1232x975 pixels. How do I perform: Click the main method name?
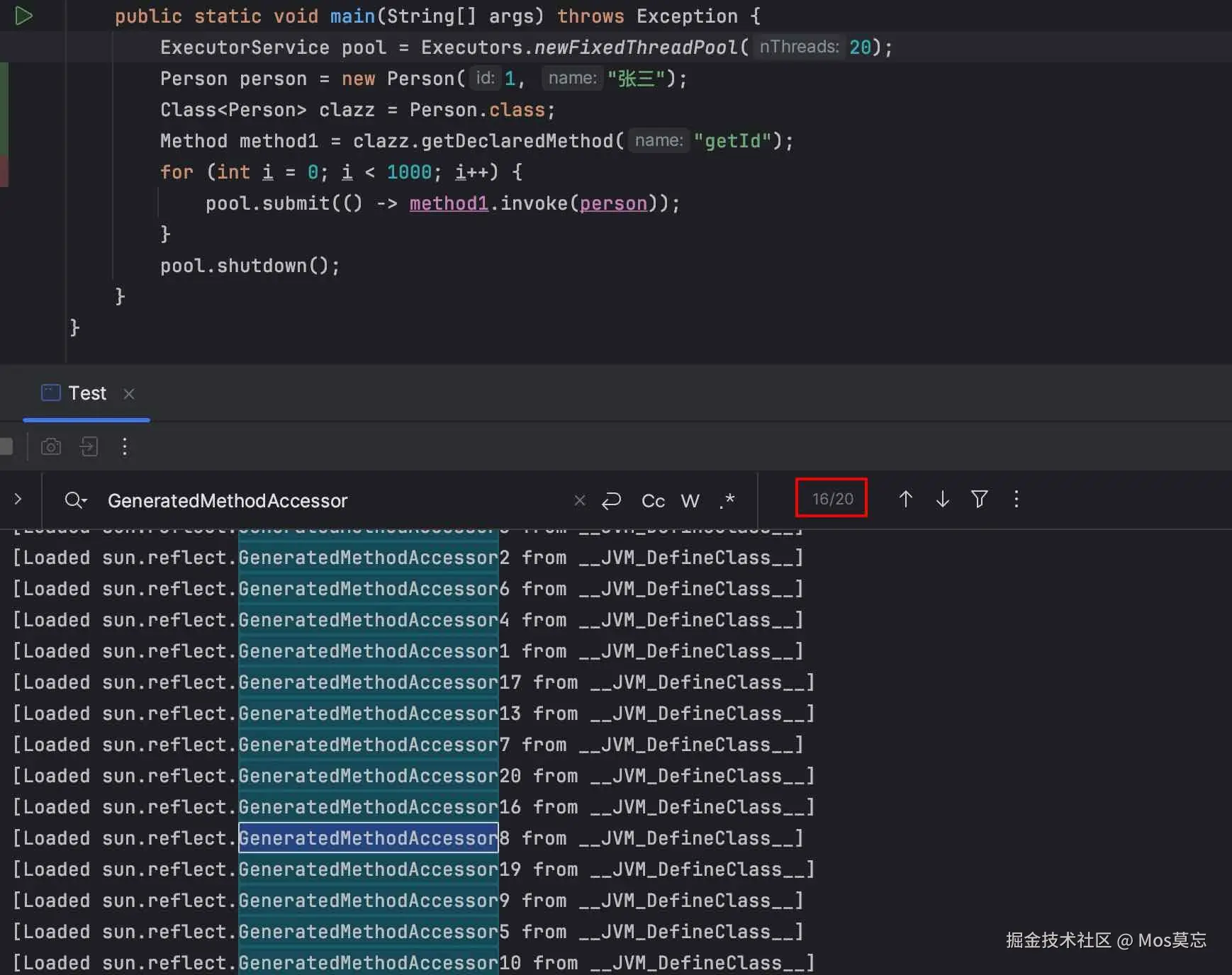[x=352, y=16]
